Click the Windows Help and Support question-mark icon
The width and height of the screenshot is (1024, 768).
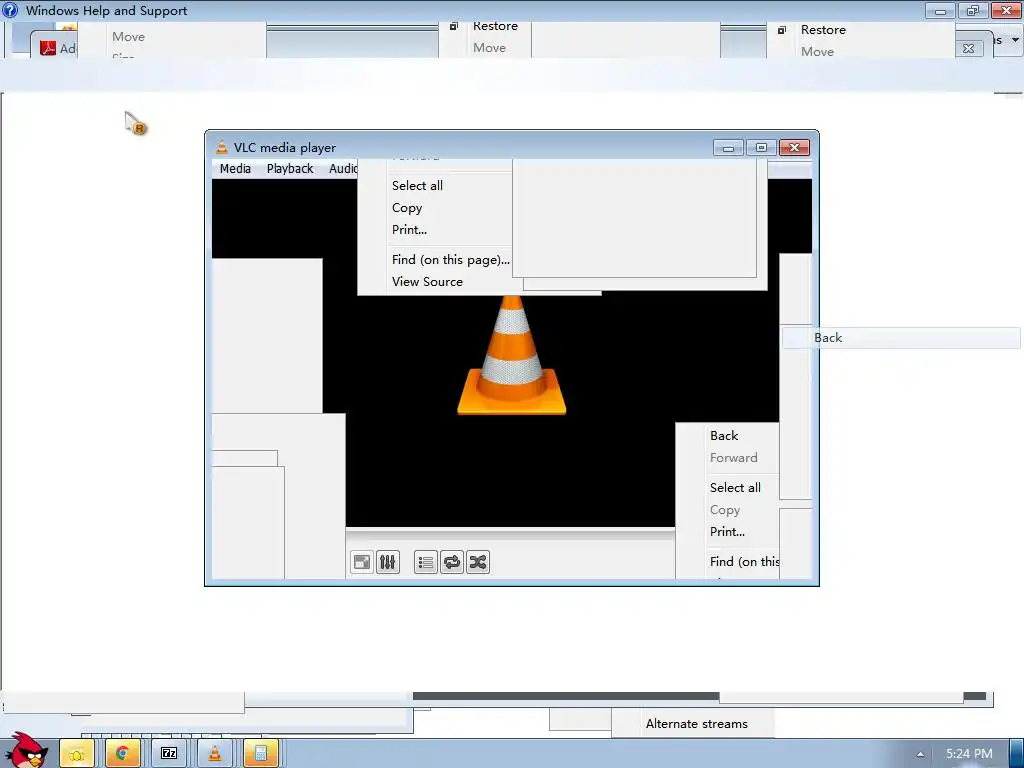[x=10, y=10]
